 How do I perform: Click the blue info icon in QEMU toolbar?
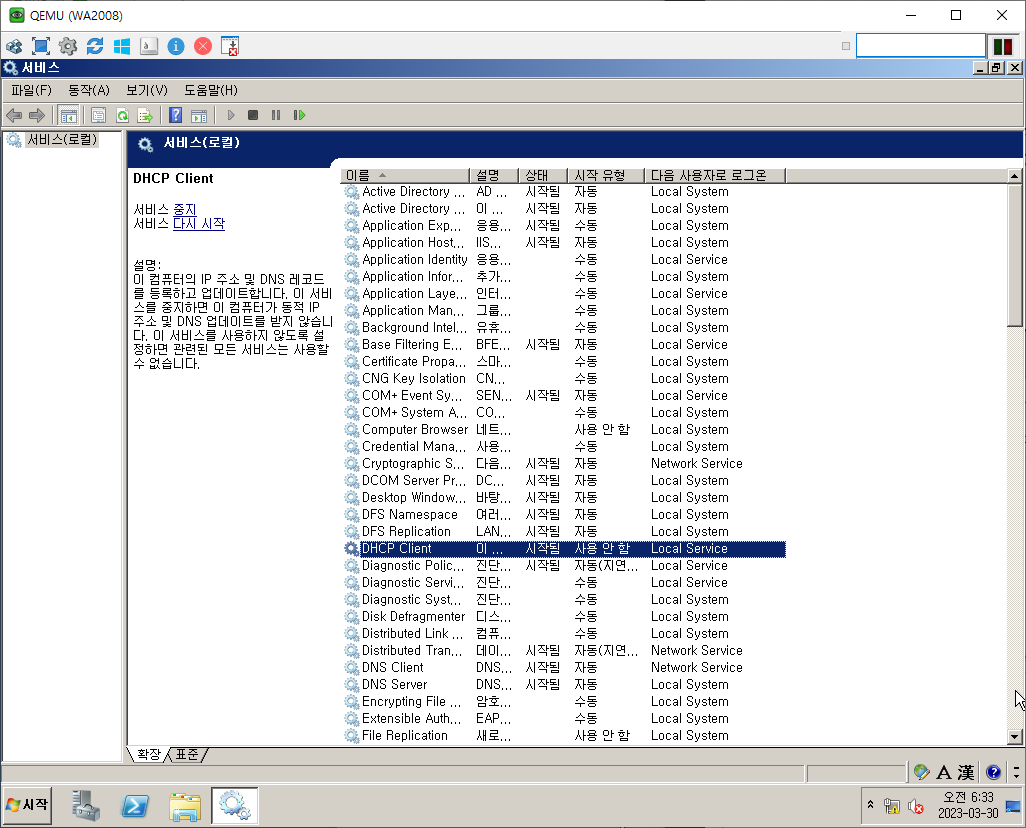click(176, 46)
